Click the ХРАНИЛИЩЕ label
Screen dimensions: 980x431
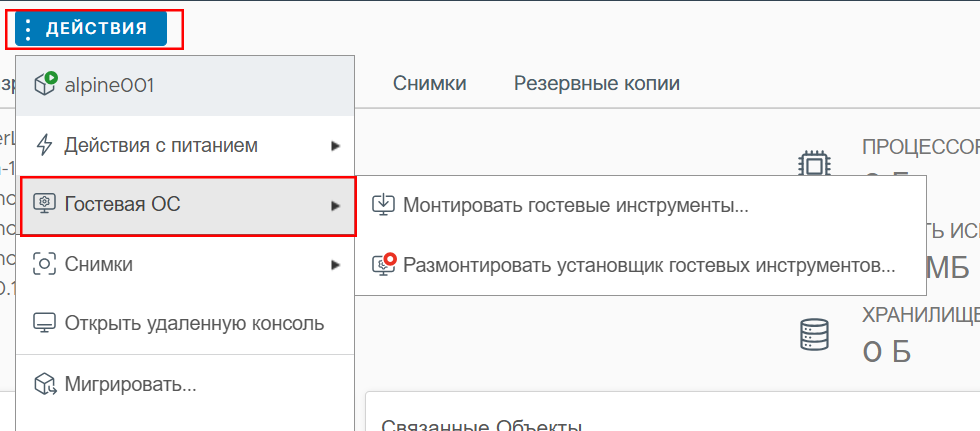tap(921, 315)
